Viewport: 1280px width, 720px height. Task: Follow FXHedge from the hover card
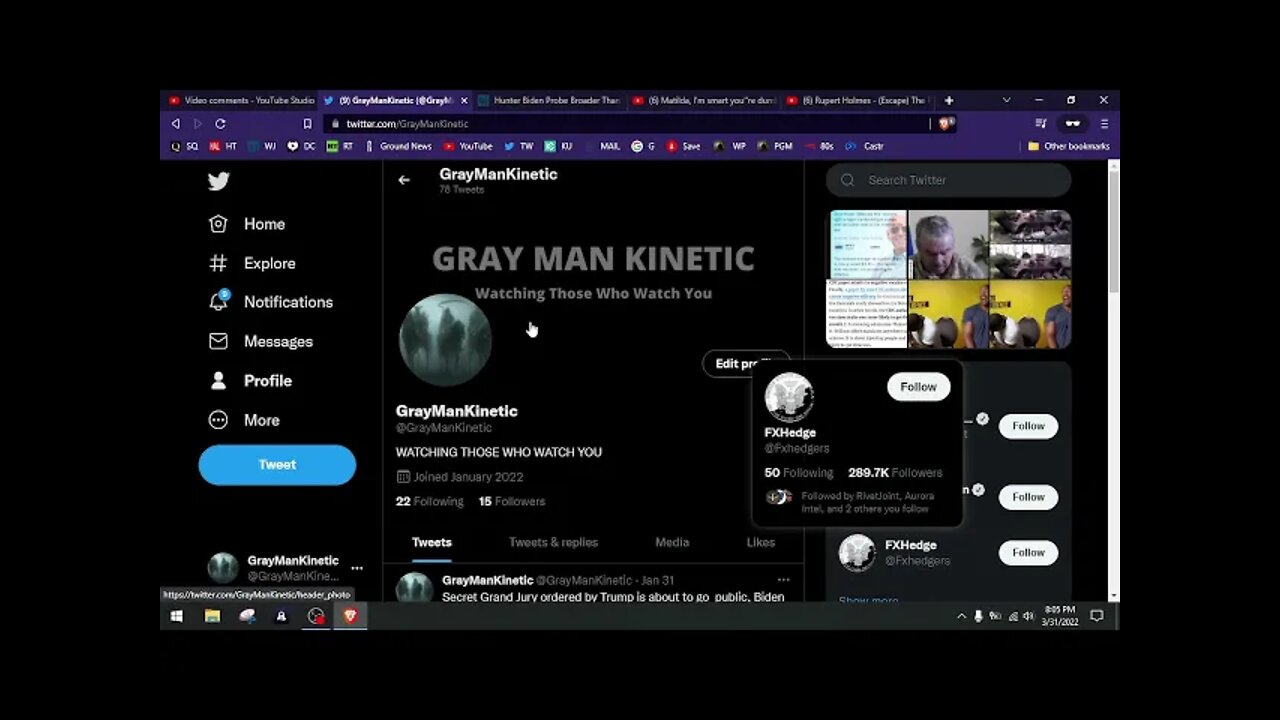918,387
